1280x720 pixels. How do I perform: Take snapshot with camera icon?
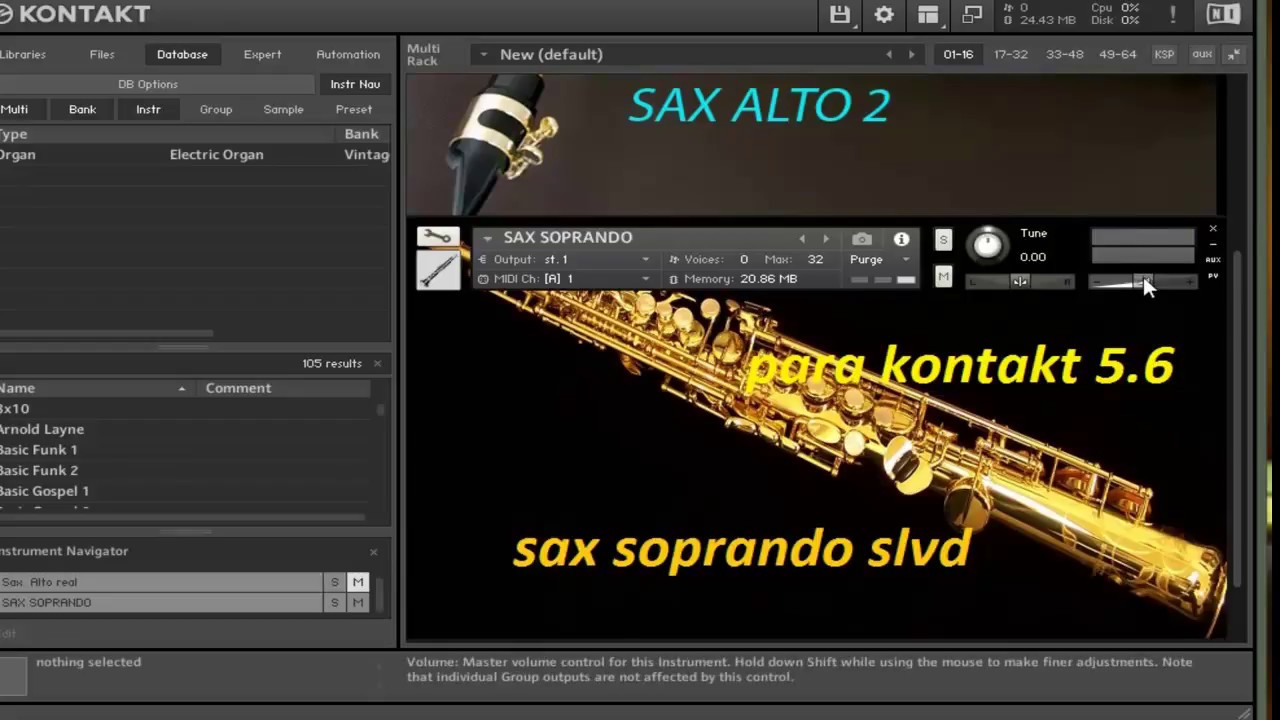click(x=862, y=239)
